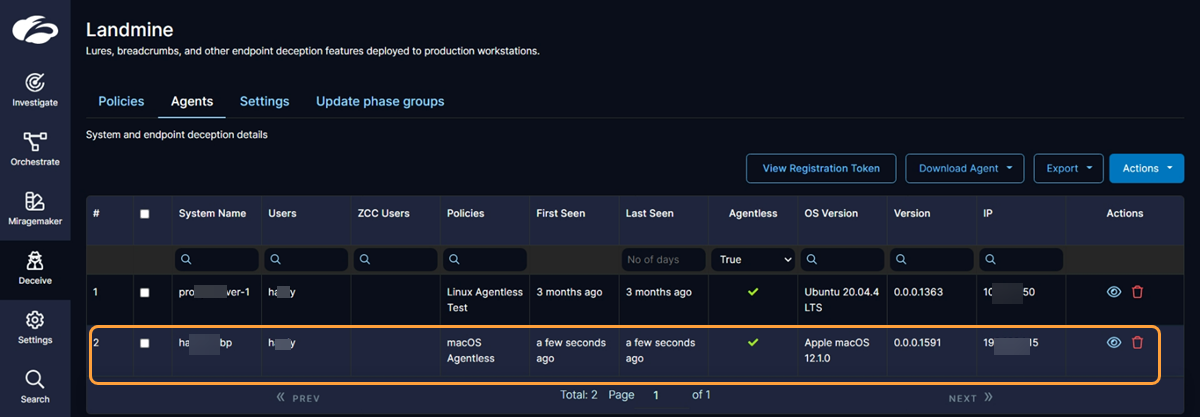Switch to the Policies tab
Screen dimensions: 1200x417
click(x=121, y=102)
